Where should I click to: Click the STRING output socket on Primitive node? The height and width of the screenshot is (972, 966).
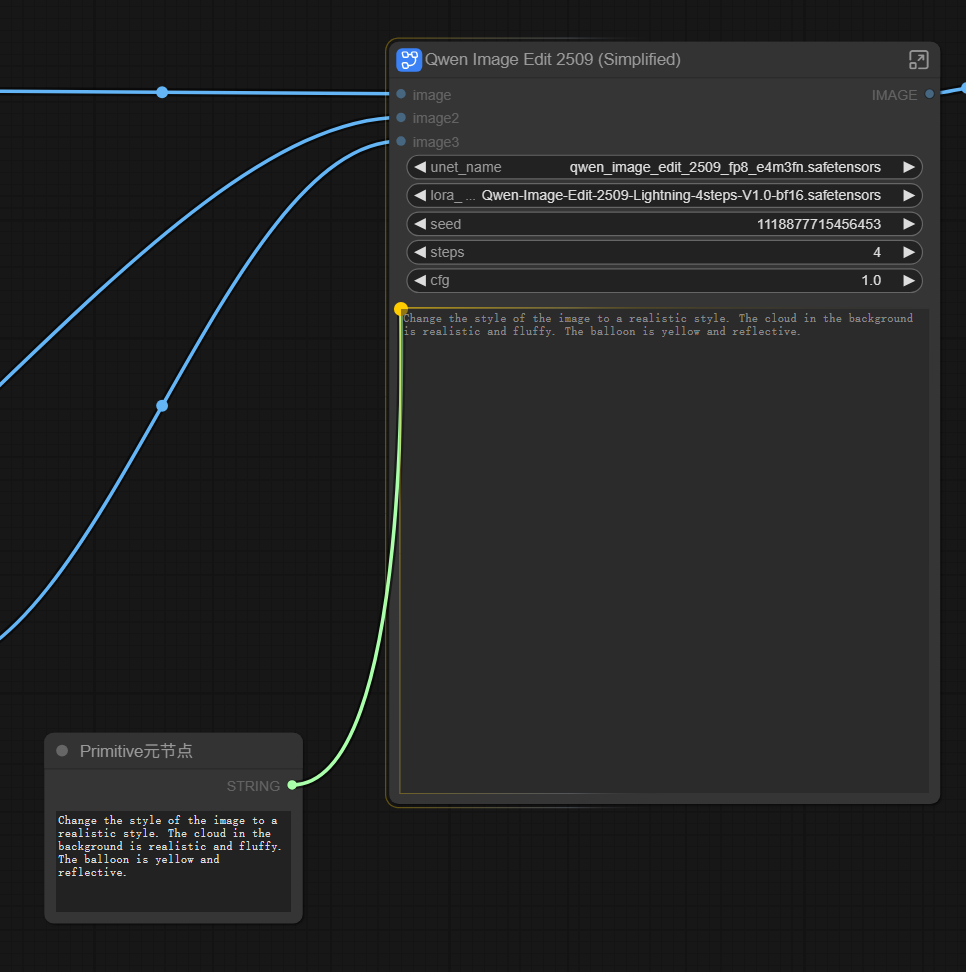coord(292,785)
